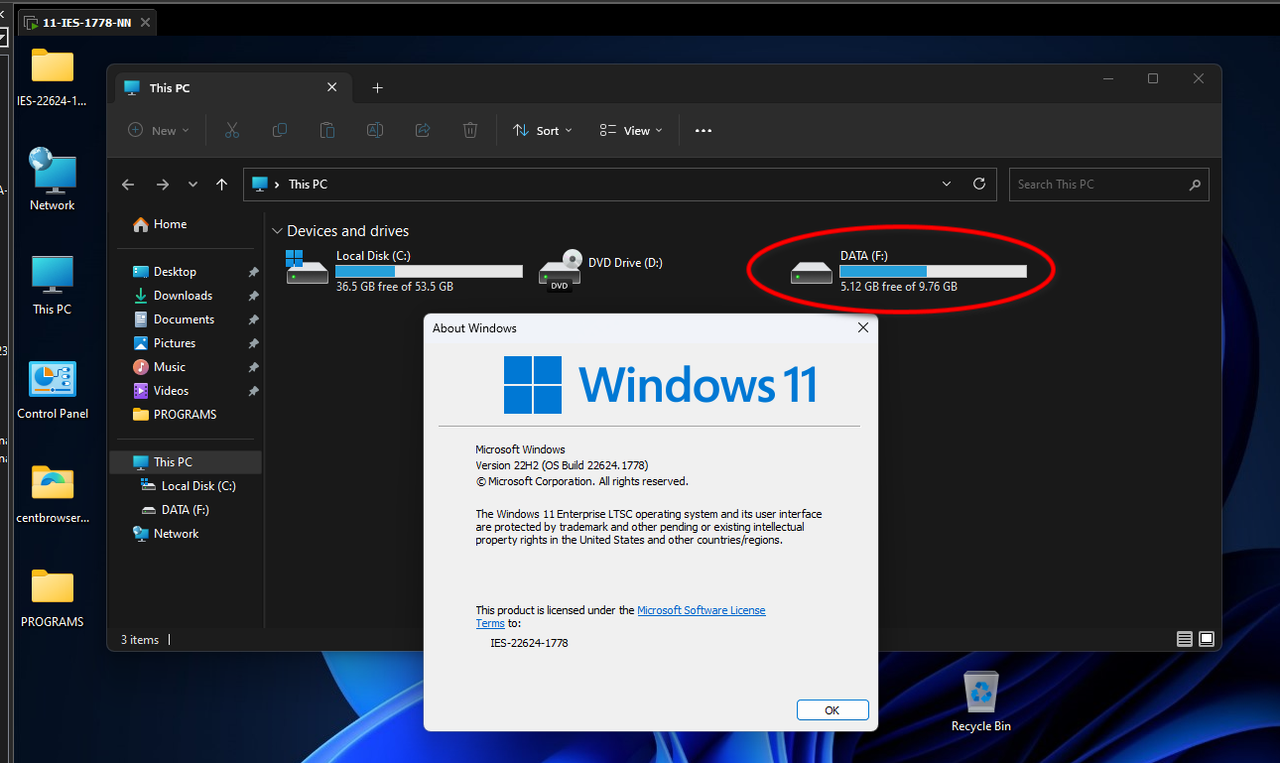Go forward with the right arrow
The height and width of the screenshot is (763, 1280).
pyautogui.click(x=162, y=184)
